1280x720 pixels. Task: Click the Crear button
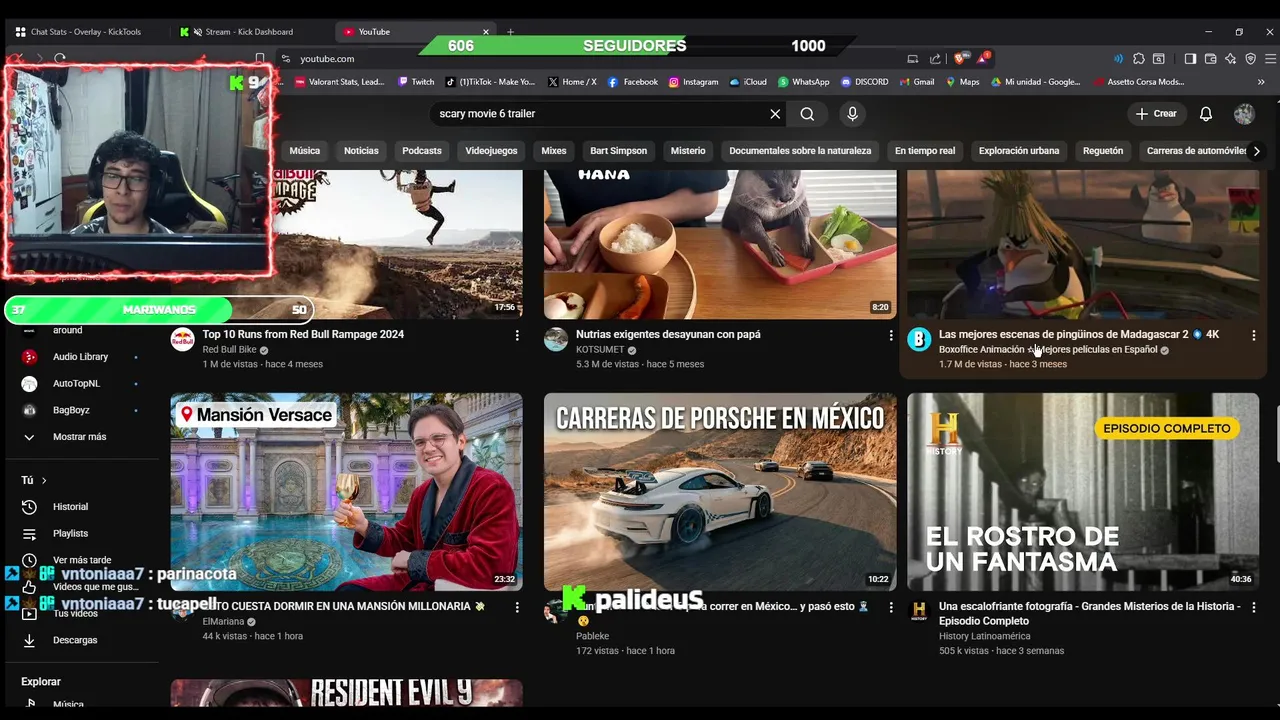click(x=1157, y=114)
